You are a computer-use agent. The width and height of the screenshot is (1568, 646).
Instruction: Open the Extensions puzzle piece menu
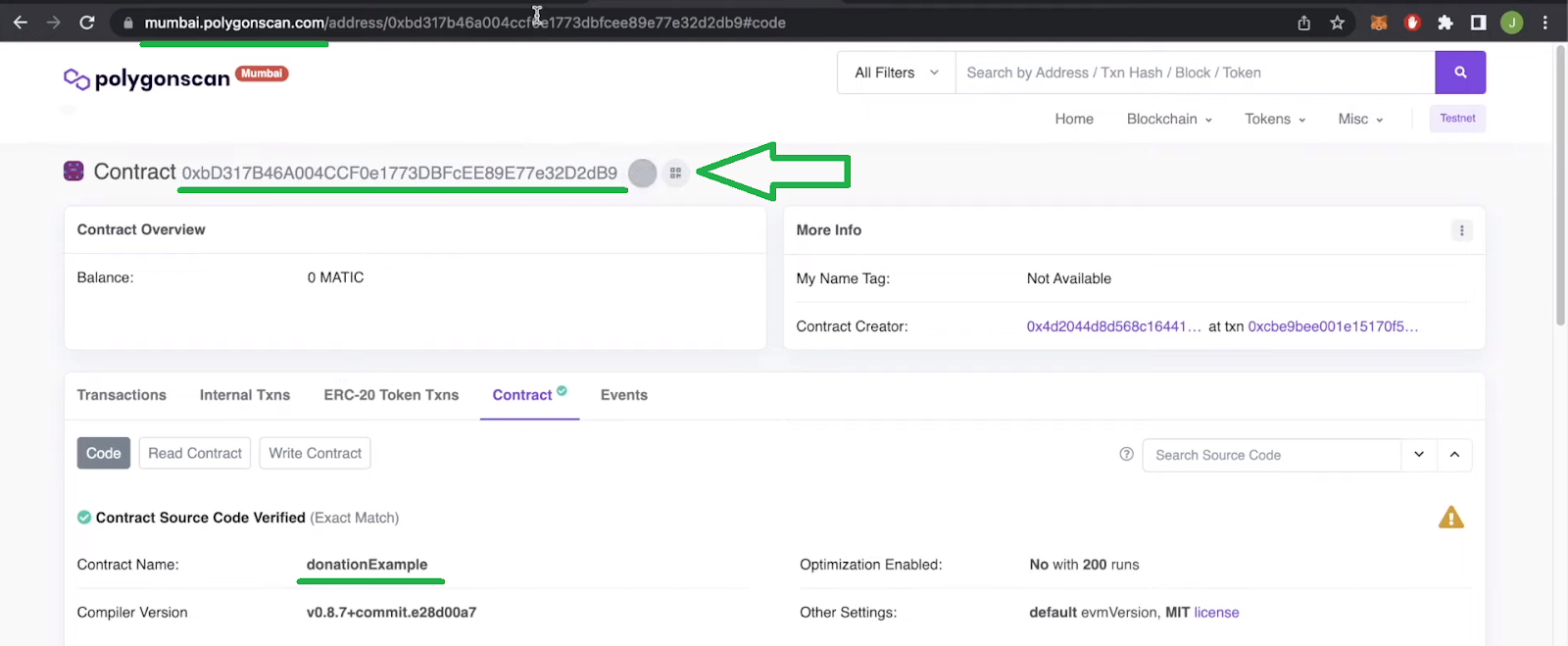click(x=1445, y=22)
